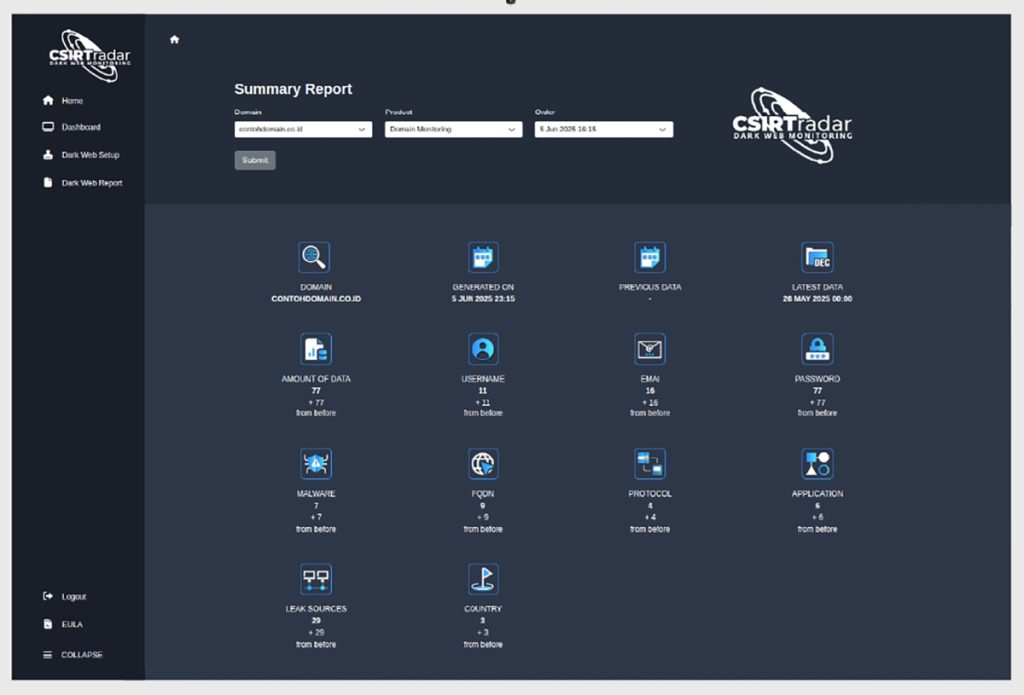Click the Protocol icon

click(650, 464)
